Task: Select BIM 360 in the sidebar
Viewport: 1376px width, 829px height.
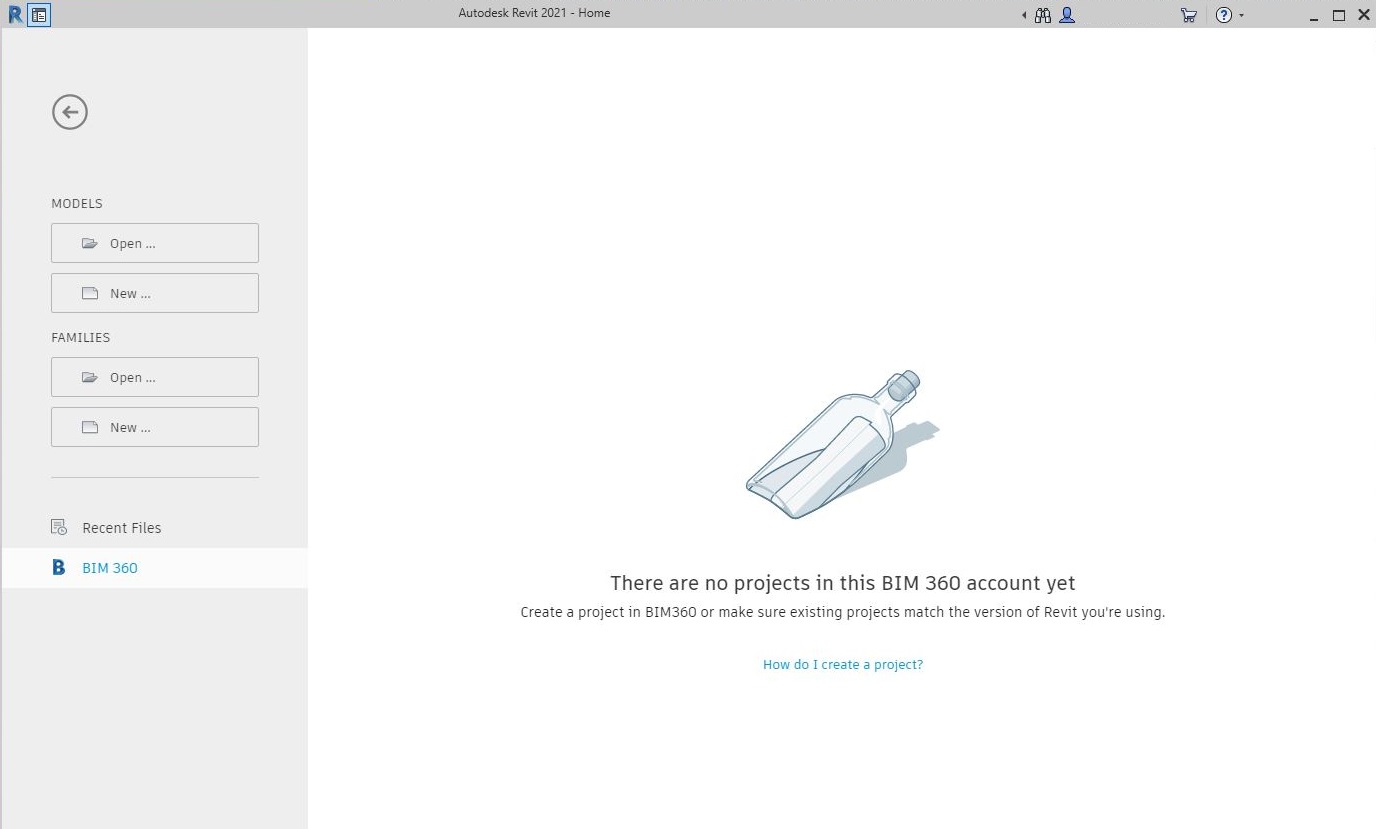Action: [109, 567]
